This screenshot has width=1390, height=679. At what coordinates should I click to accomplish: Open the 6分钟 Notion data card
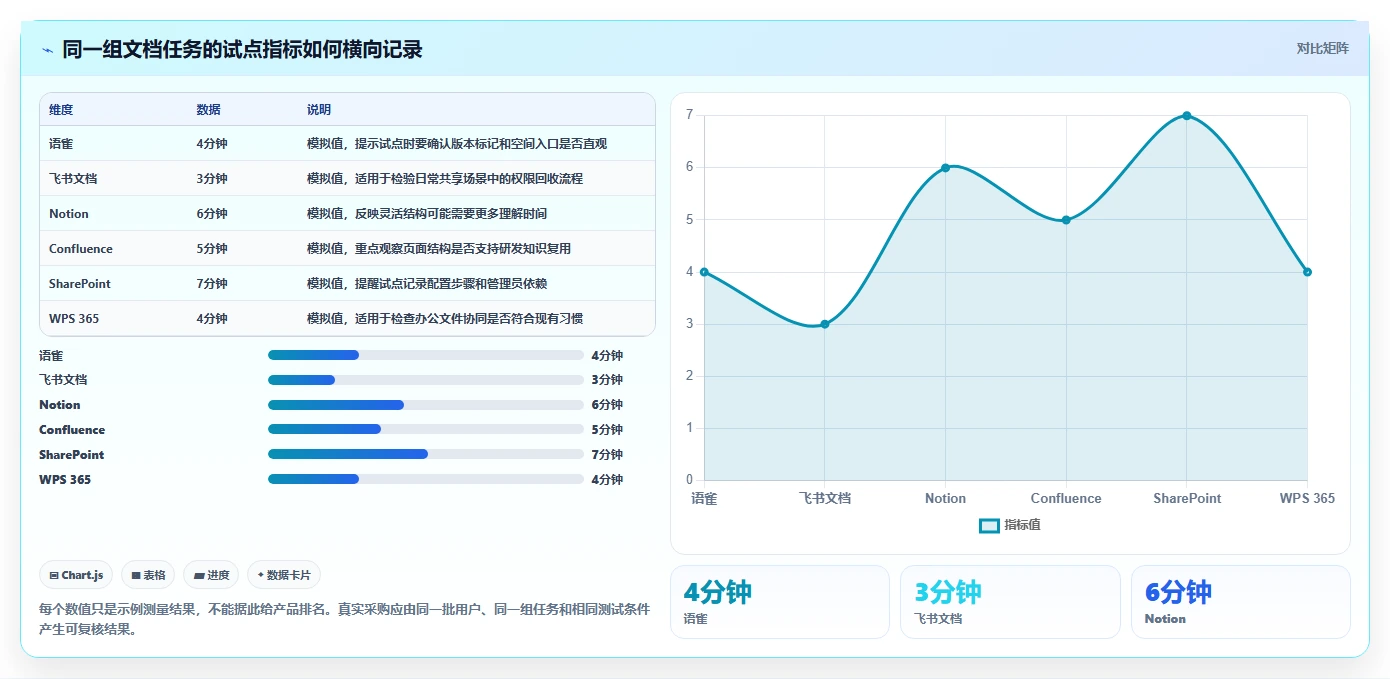coord(1241,602)
